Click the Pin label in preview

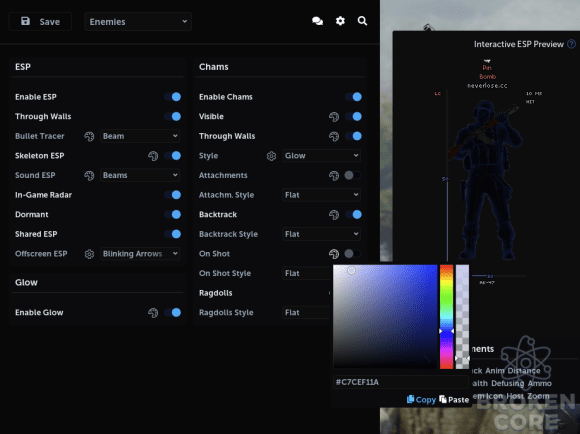pyautogui.click(x=487, y=68)
